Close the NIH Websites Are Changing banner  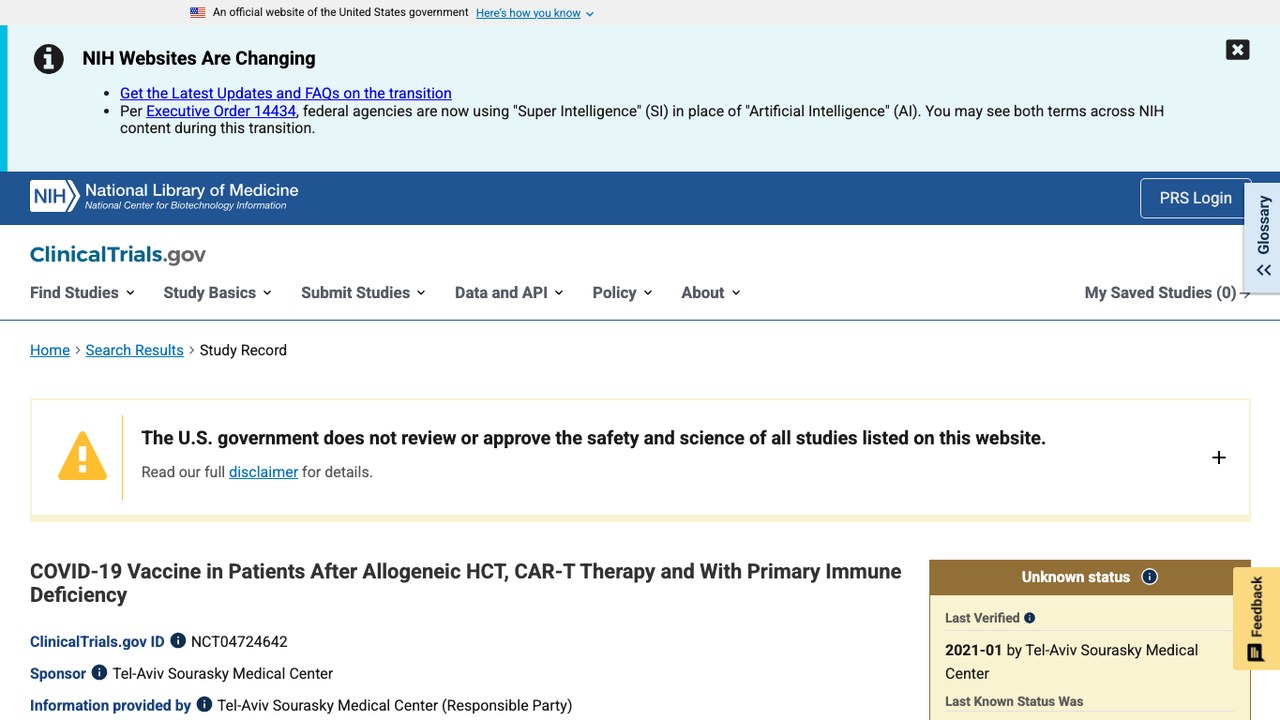[1237, 50]
